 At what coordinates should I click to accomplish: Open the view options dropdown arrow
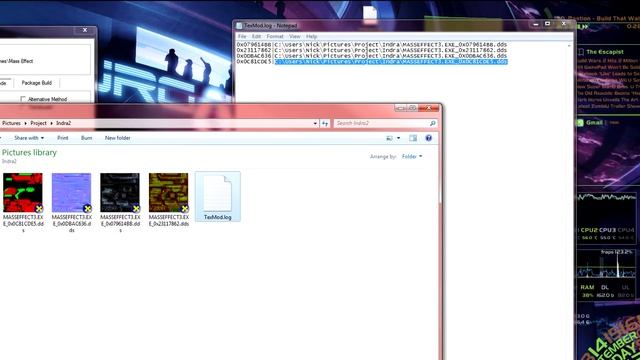click(399, 138)
